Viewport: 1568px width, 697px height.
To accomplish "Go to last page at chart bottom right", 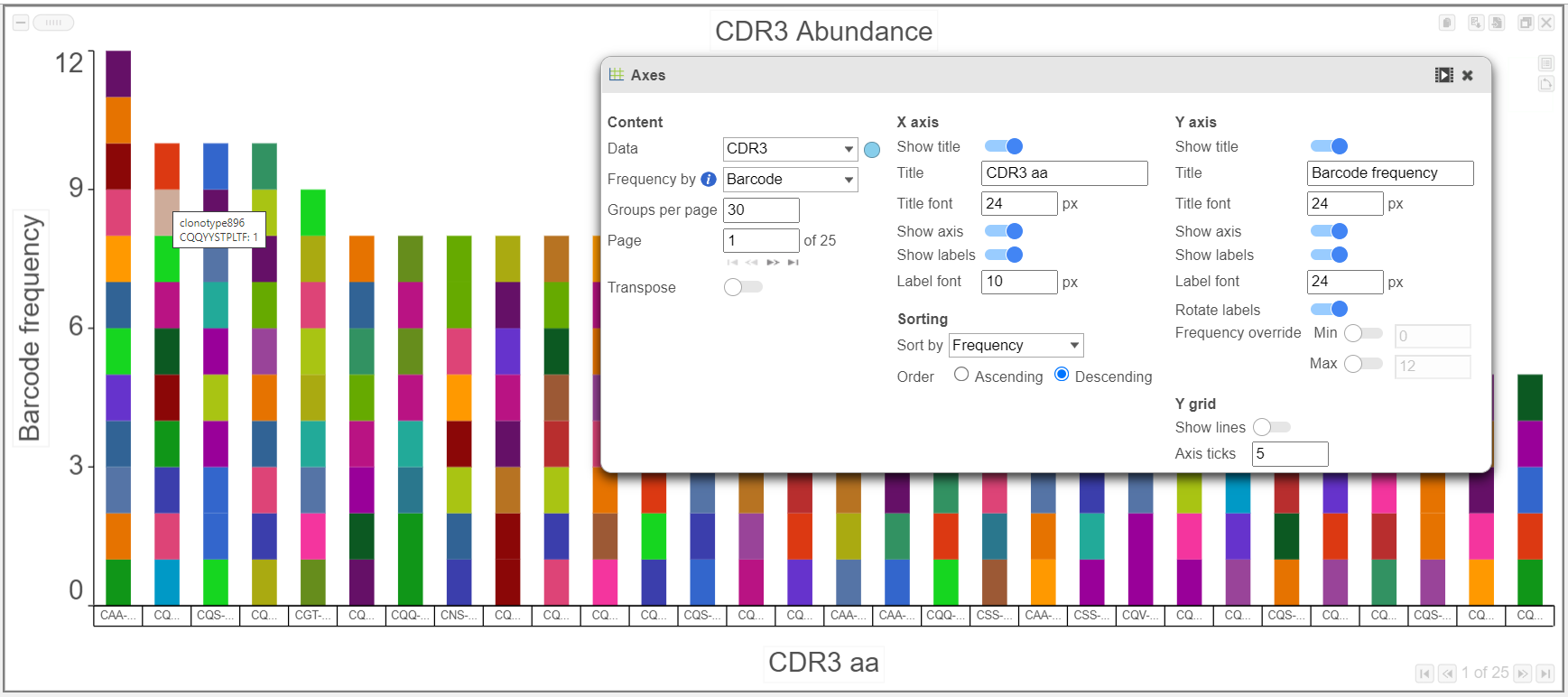I will pyautogui.click(x=1545, y=674).
